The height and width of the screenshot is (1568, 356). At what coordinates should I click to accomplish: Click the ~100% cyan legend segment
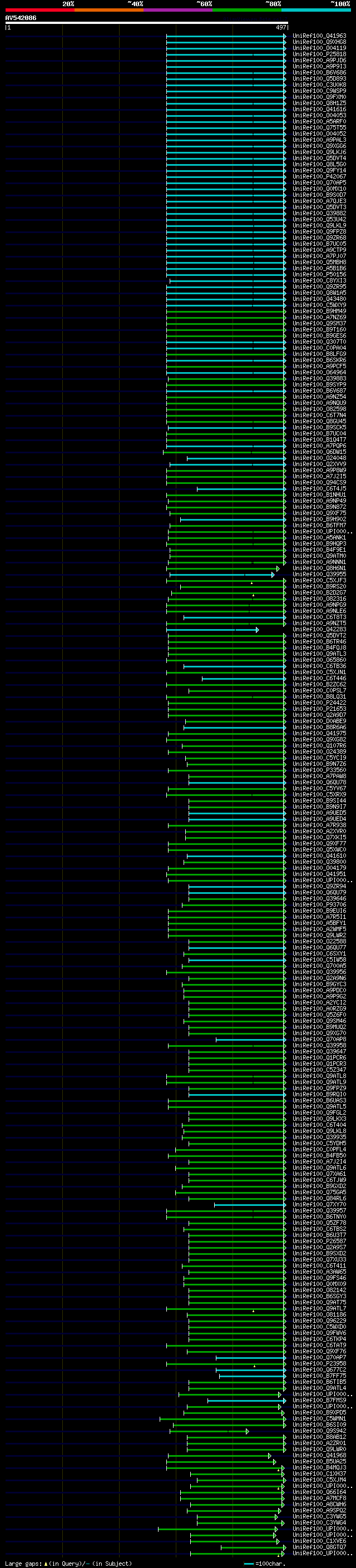[316, 11]
